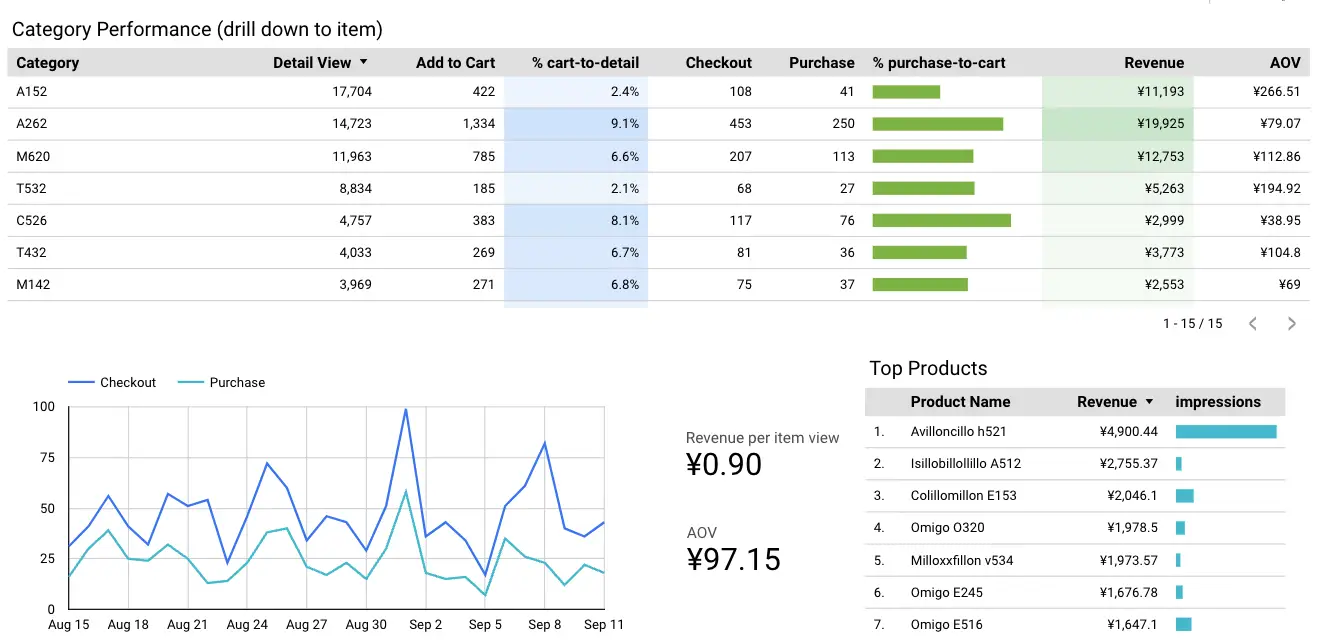
Task: Click the page indicator showing 1-15/15
Action: point(1191,323)
